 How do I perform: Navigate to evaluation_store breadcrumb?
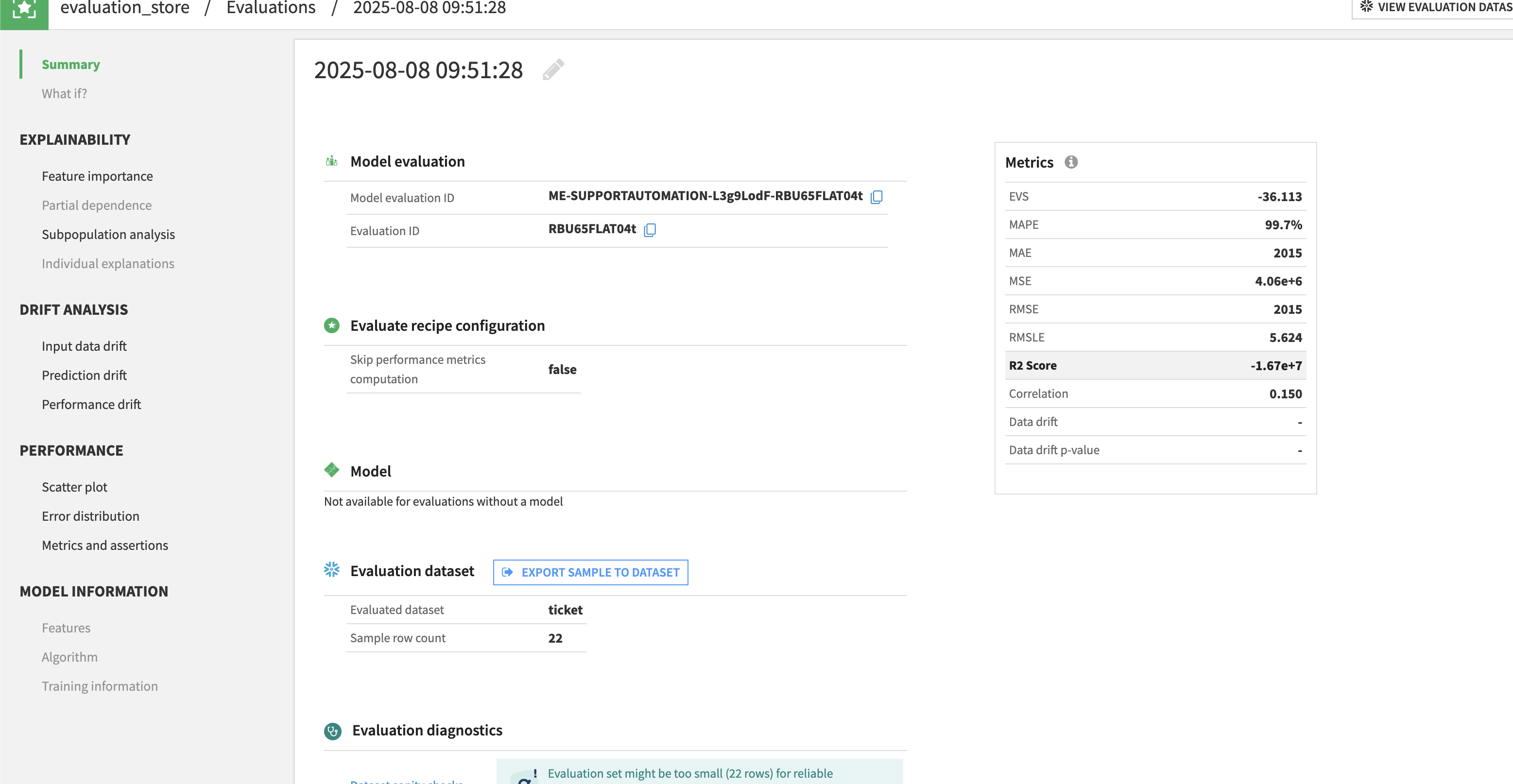(x=124, y=8)
